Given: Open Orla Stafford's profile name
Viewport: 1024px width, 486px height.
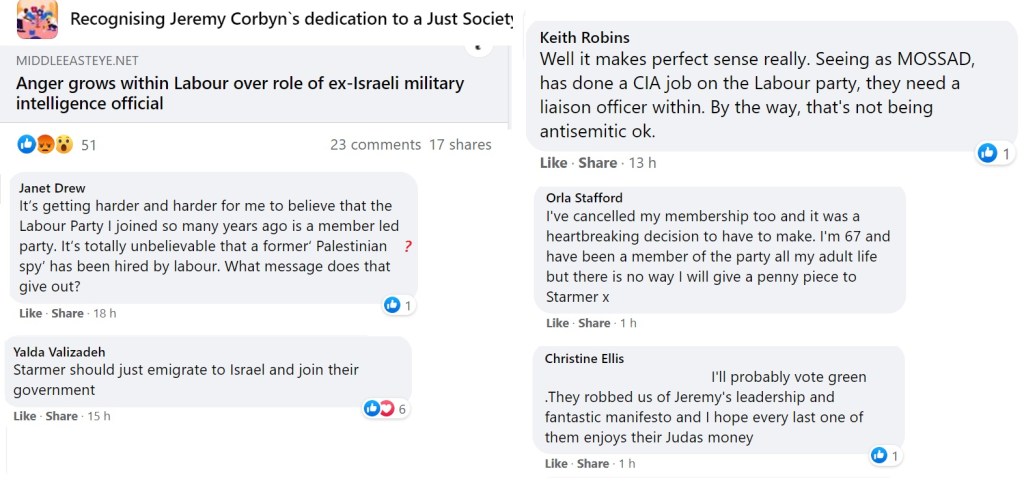Looking at the screenshot, I should click(x=584, y=197).
